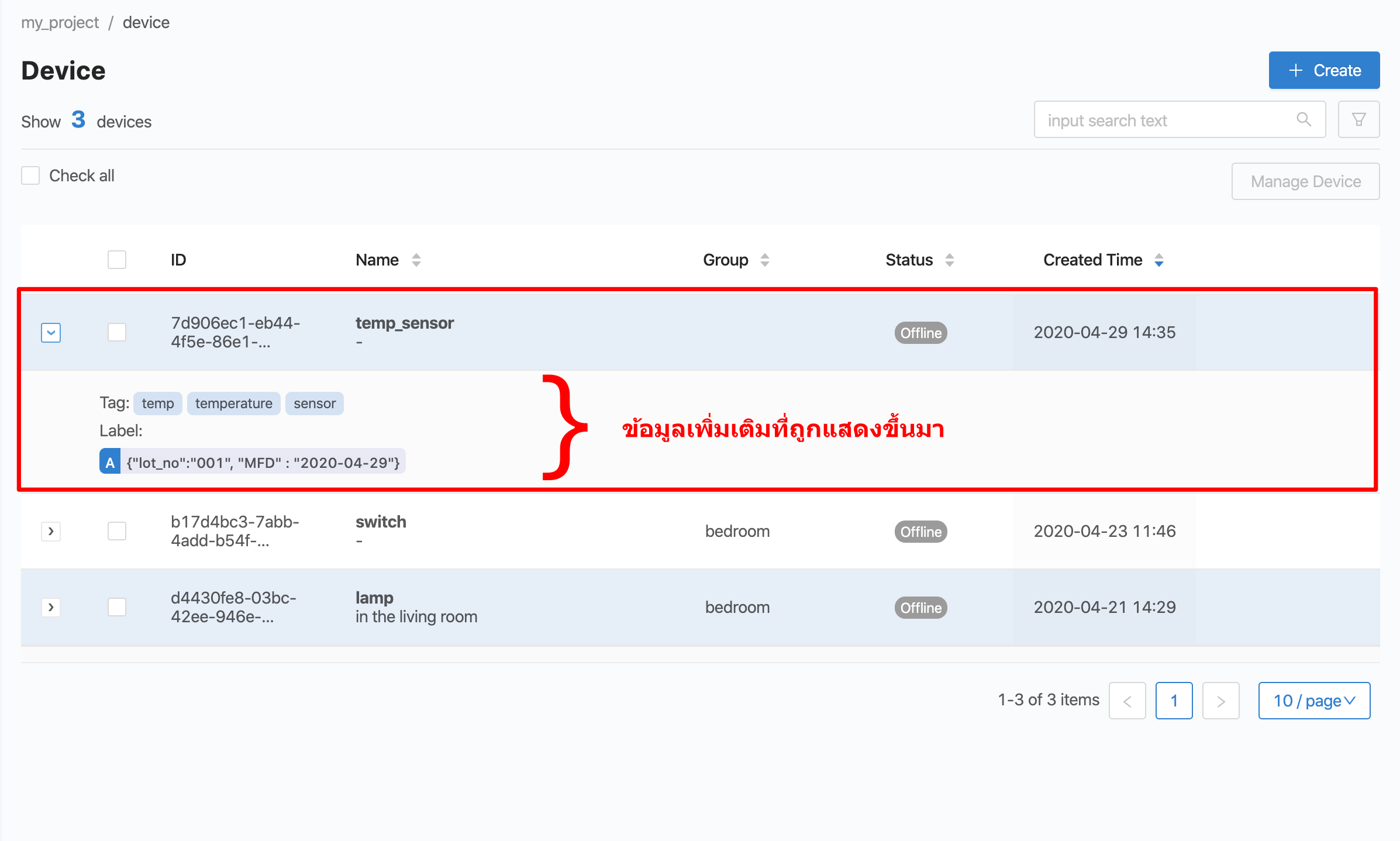Click Offline status badge for temp_sensor
The image size is (1400, 841).
(x=920, y=333)
